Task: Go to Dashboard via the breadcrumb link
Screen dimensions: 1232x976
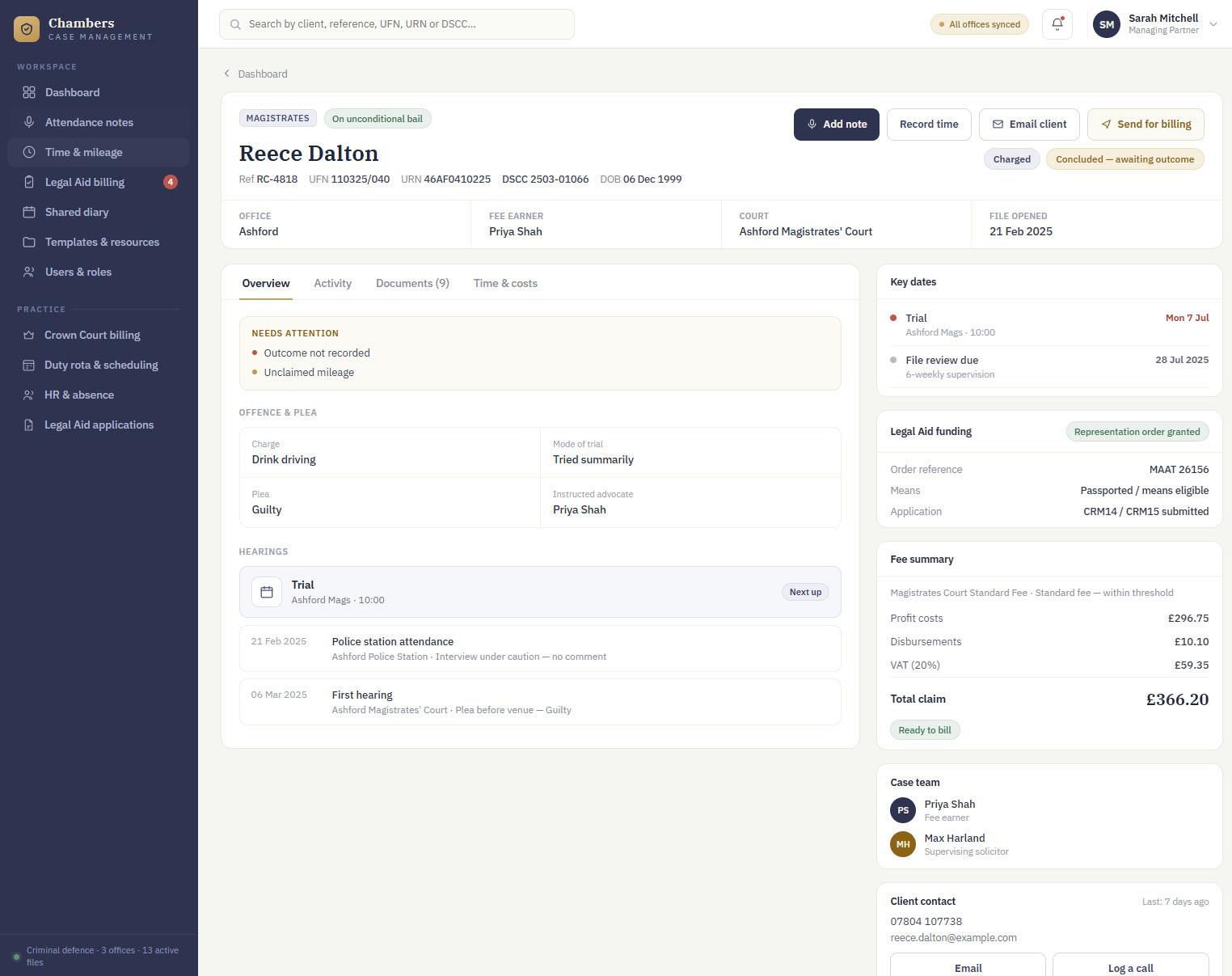Action: 263,74
